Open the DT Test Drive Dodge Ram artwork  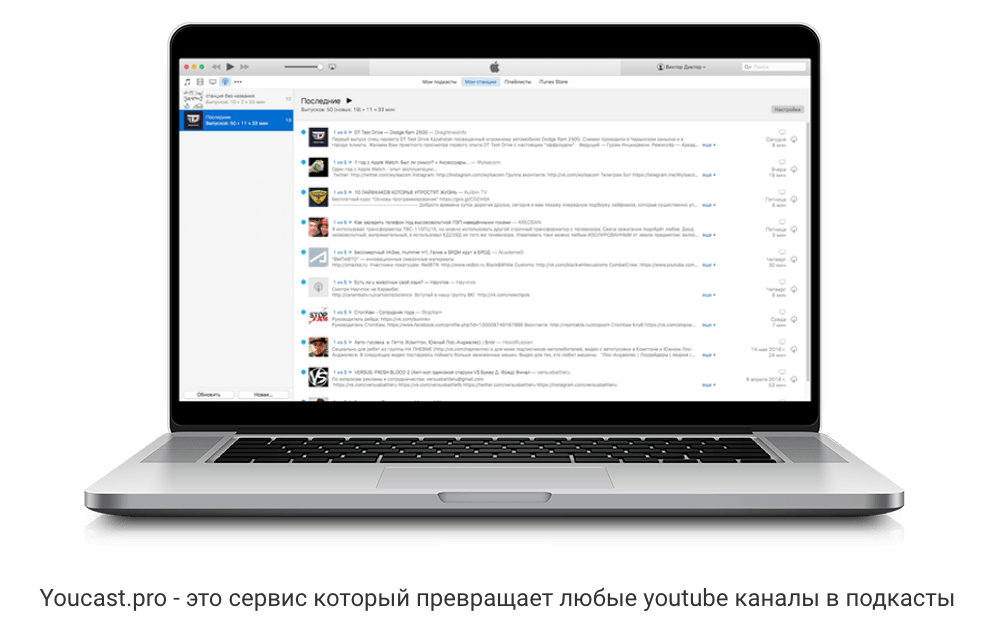[x=318, y=138]
